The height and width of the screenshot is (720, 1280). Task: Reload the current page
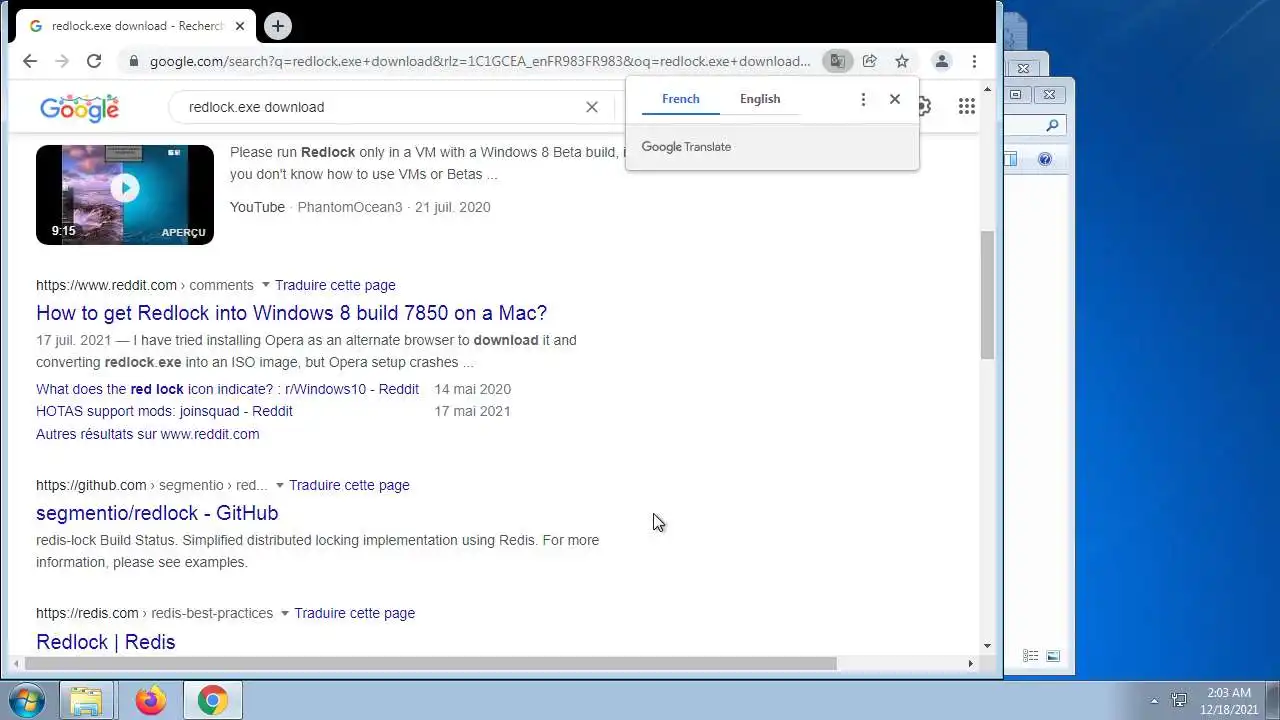(94, 61)
